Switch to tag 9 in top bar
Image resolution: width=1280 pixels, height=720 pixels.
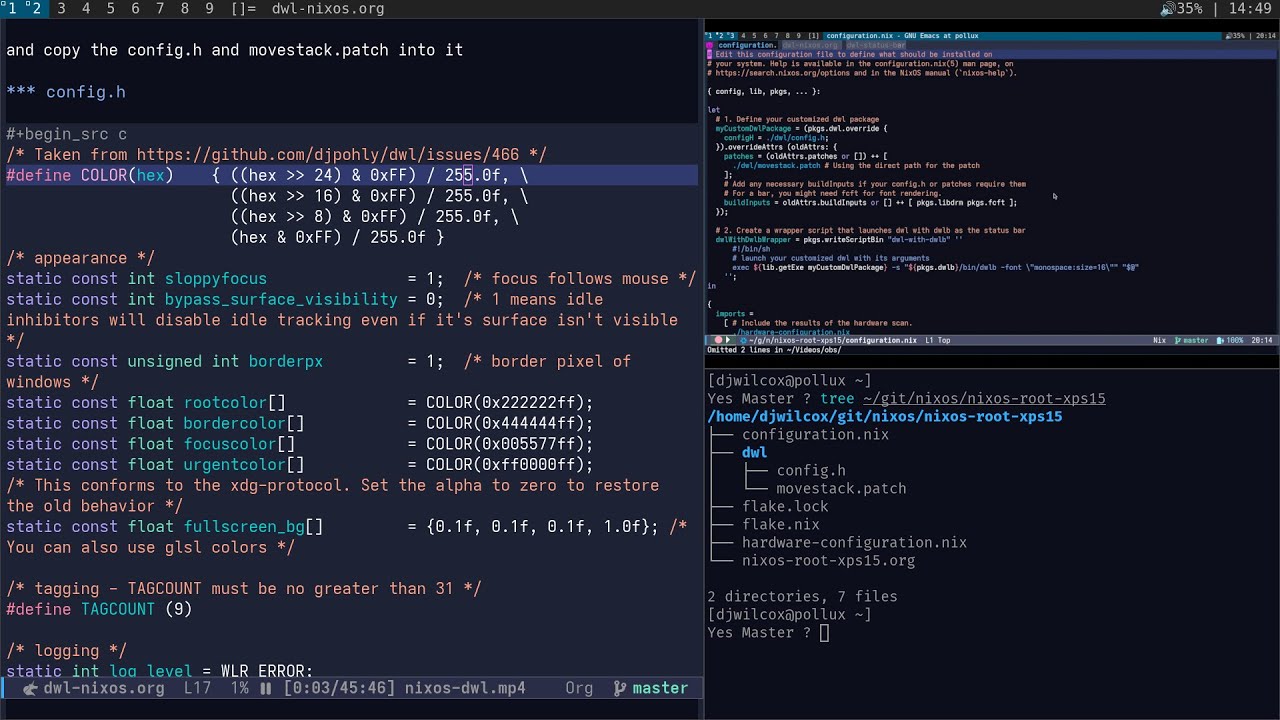[209, 8]
